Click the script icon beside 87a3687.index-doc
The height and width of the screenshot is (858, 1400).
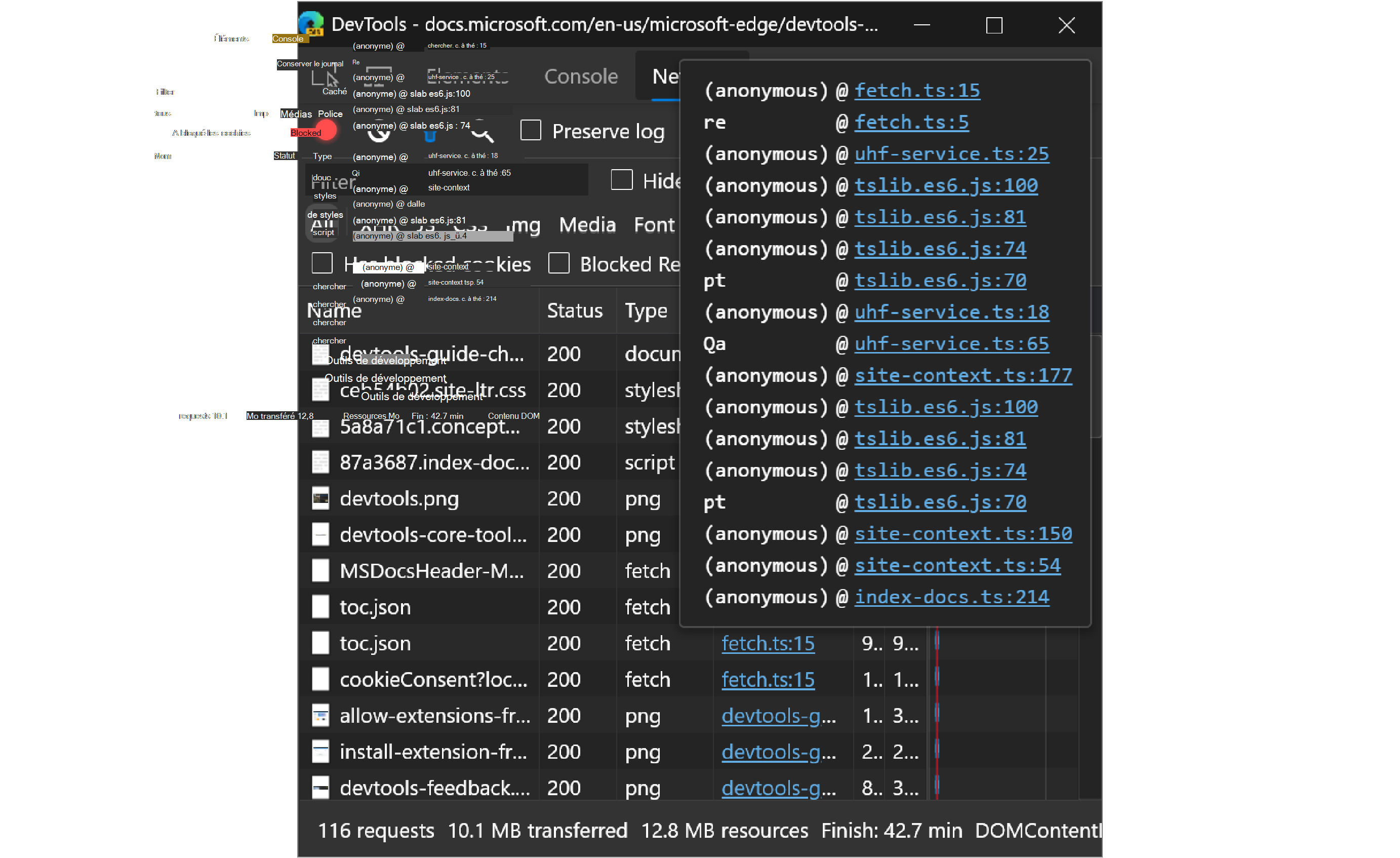[x=321, y=462]
